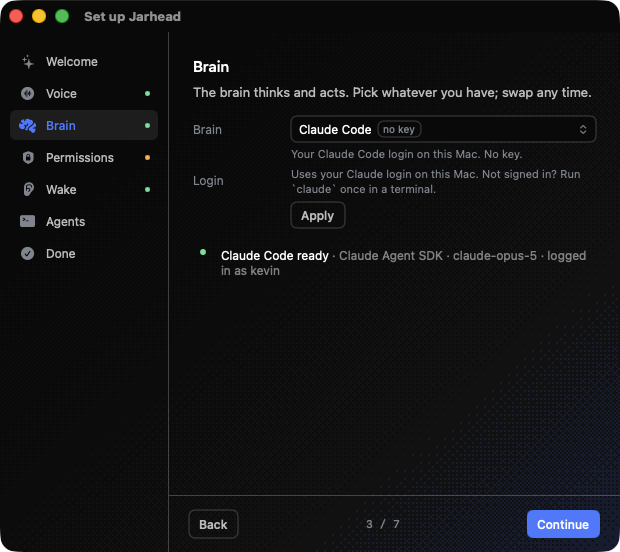This screenshot has width=620, height=552.
Task: Click the Apply button
Action: [x=318, y=216]
